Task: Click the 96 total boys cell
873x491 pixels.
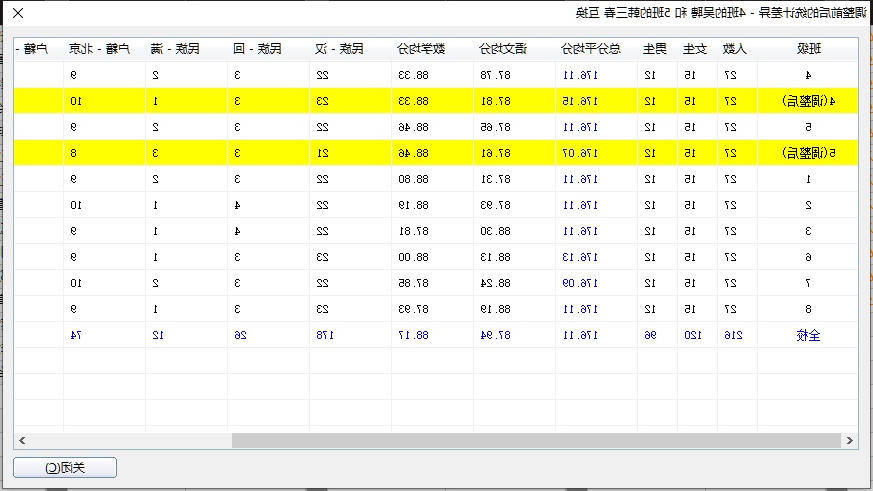Action: click(657, 335)
